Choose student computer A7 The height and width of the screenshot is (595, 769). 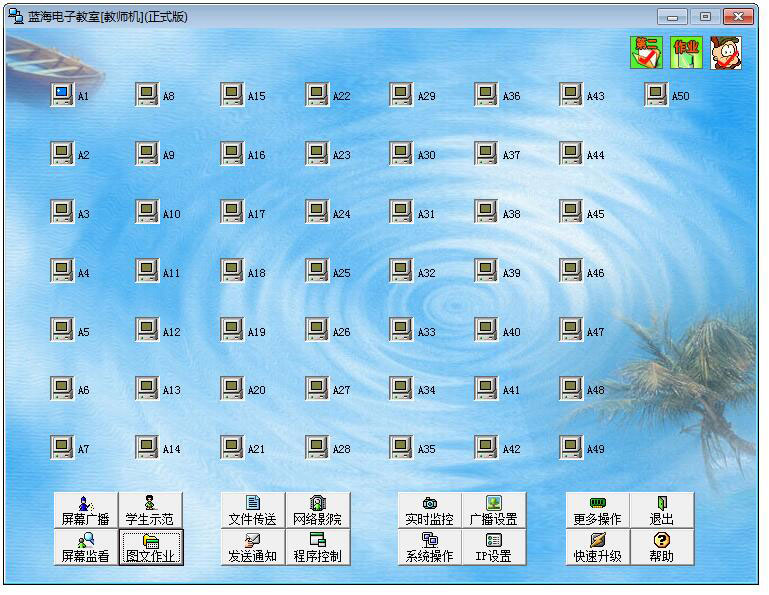(62, 448)
